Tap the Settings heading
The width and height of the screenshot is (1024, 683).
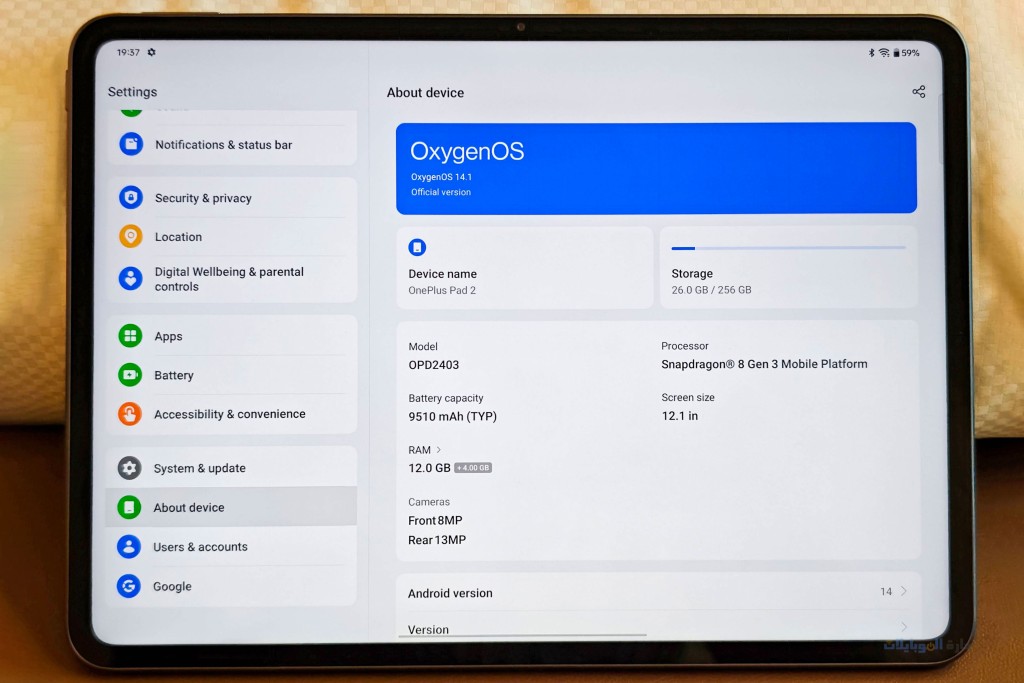click(133, 92)
